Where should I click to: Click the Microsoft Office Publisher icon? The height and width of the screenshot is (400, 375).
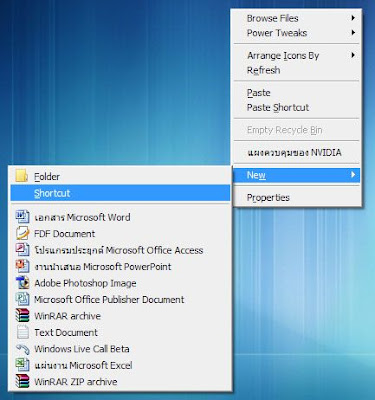(x=22, y=299)
